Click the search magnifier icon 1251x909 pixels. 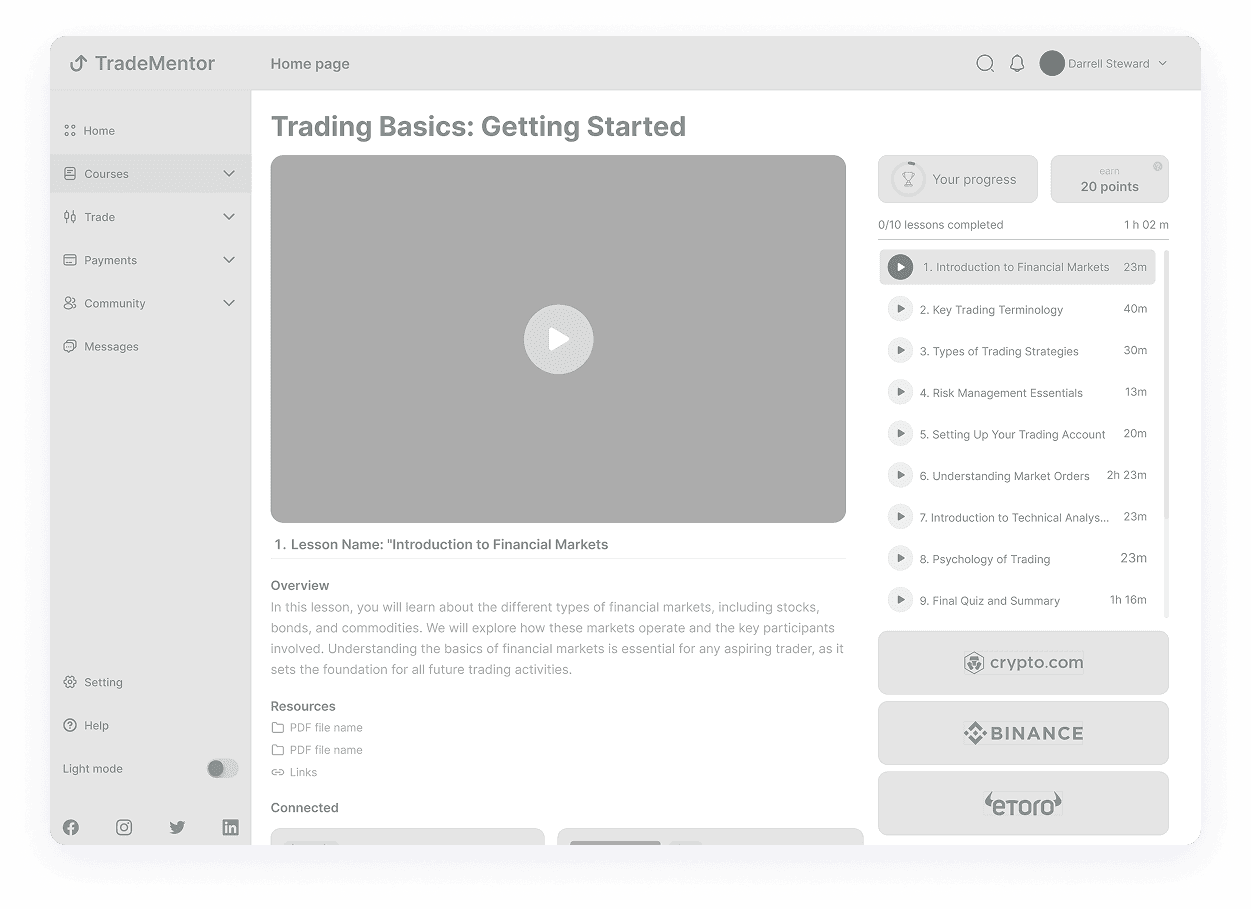click(985, 63)
